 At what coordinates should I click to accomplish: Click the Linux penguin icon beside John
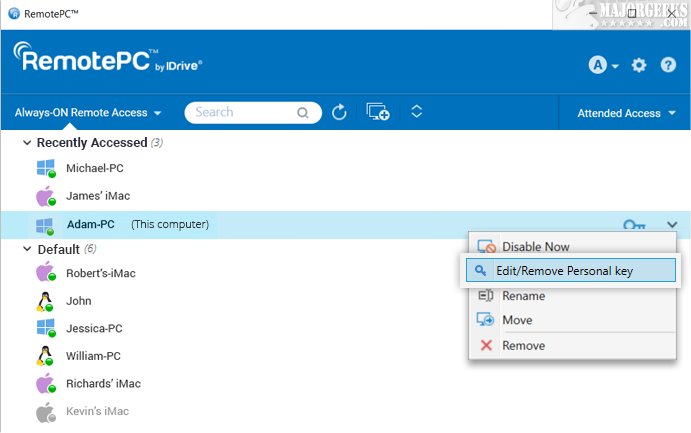click(x=45, y=301)
